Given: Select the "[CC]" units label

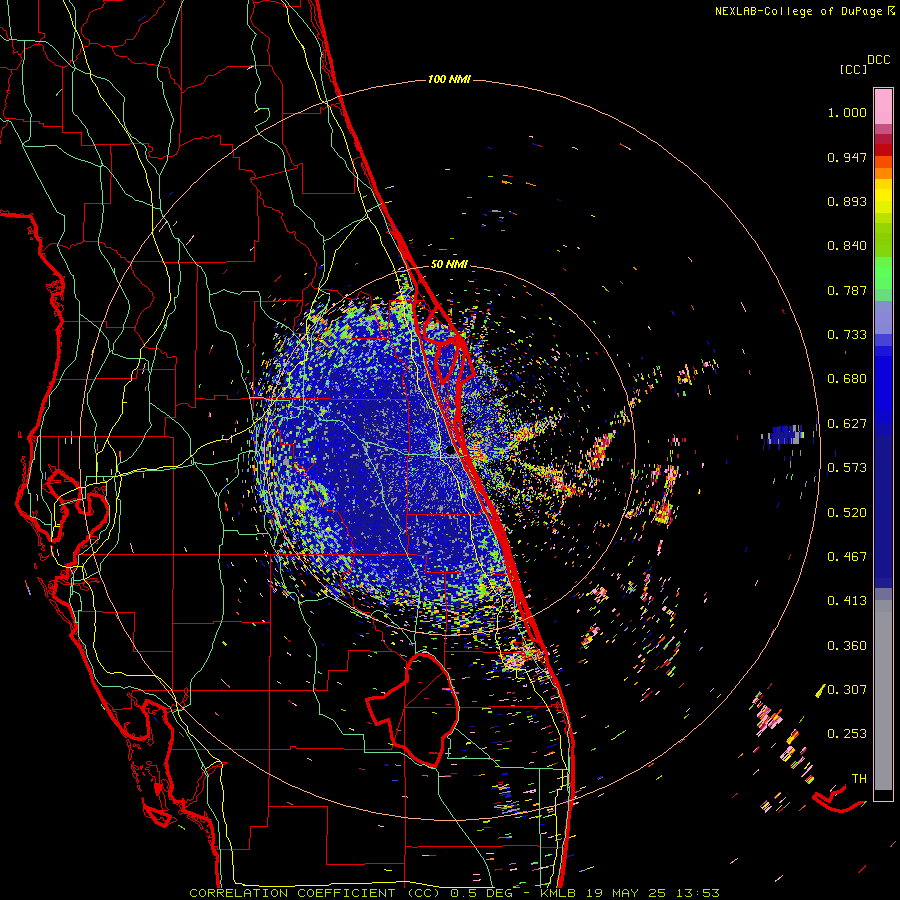Looking at the screenshot, I should click(854, 69).
